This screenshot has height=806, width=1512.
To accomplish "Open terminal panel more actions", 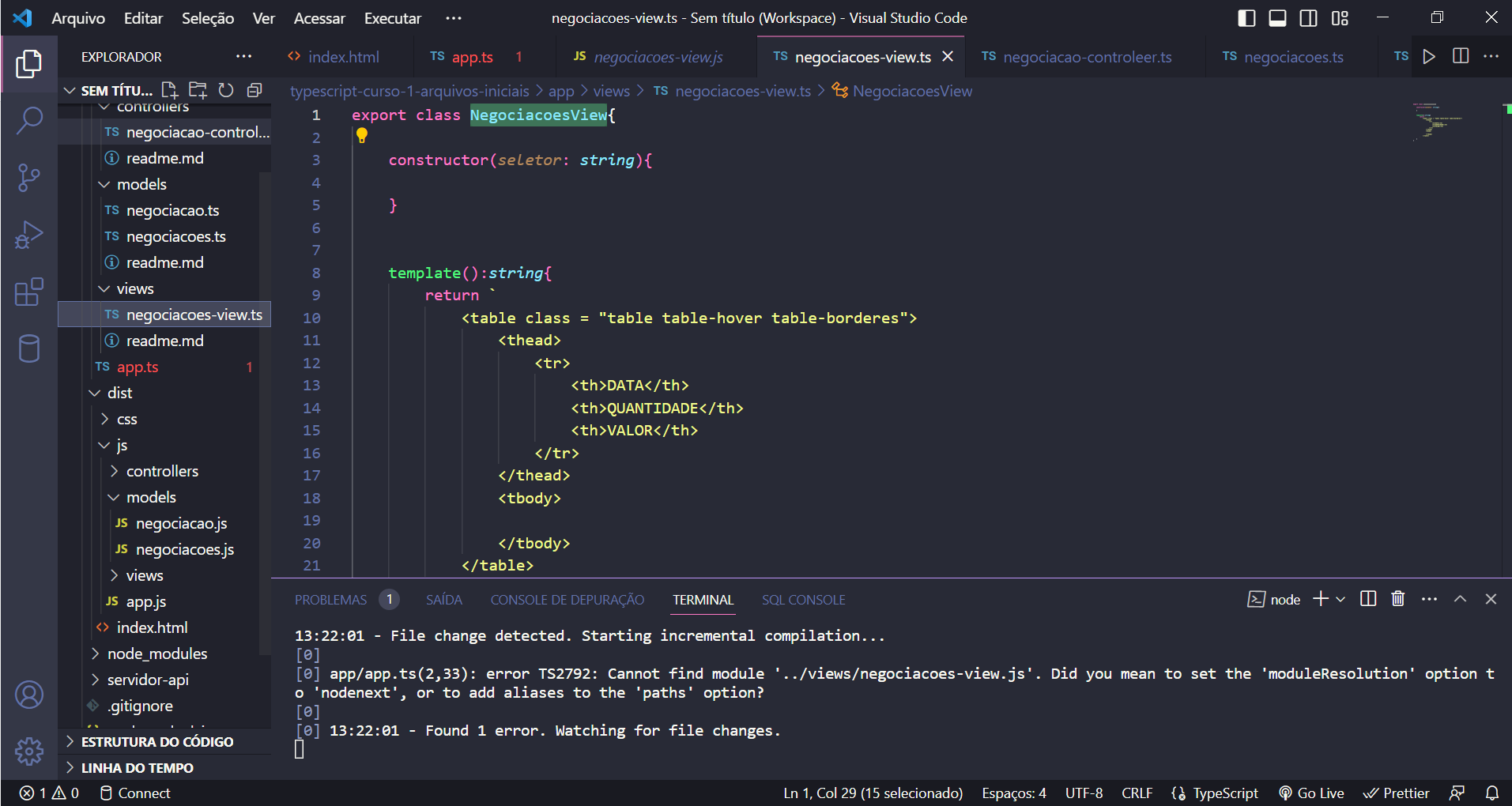I will click(1429, 599).
